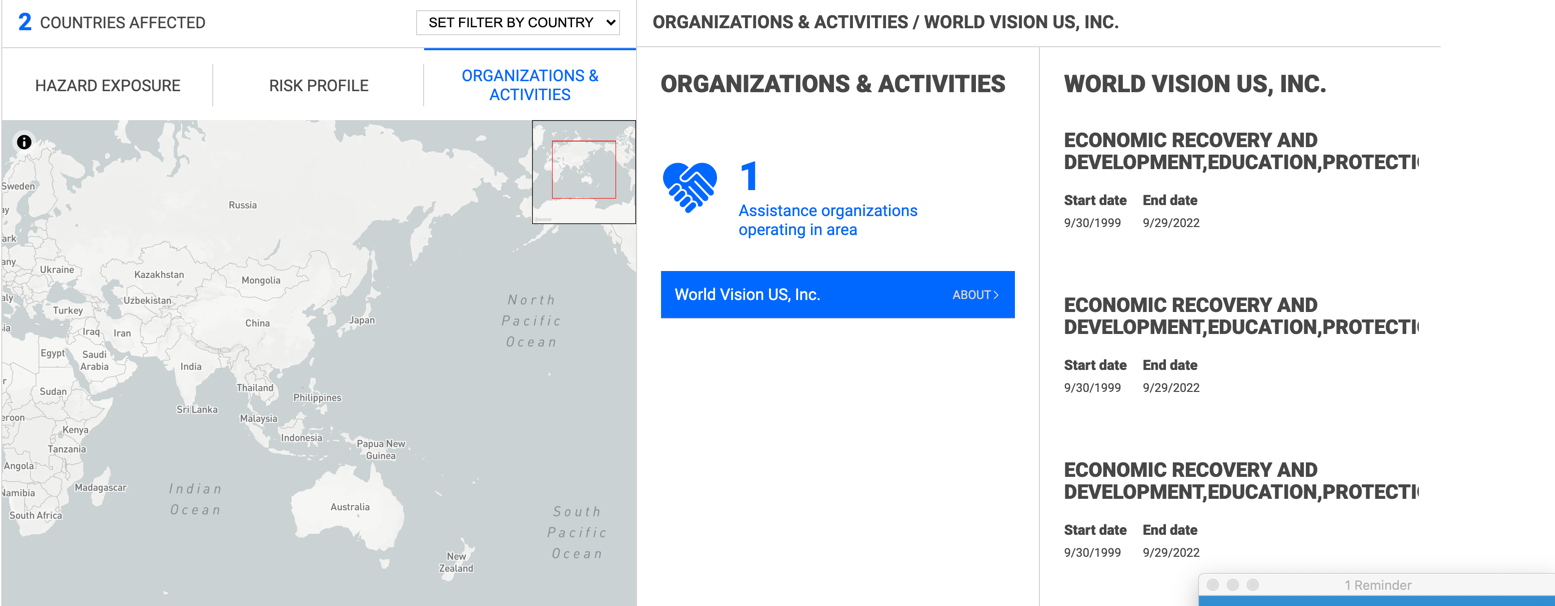Click the New Zealand map label
1555x606 pixels.
point(457,562)
